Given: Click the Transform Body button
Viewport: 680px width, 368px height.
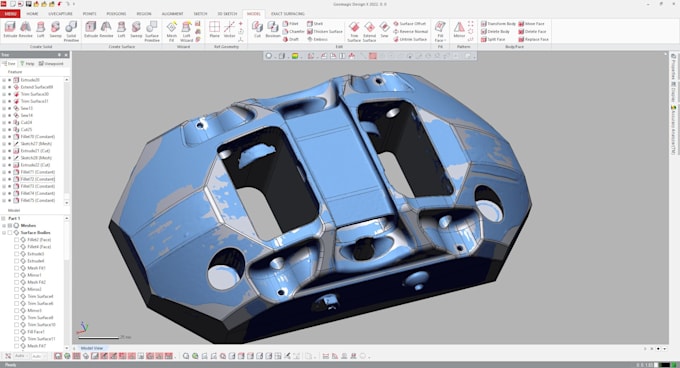Looking at the screenshot, I should point(498,24).
